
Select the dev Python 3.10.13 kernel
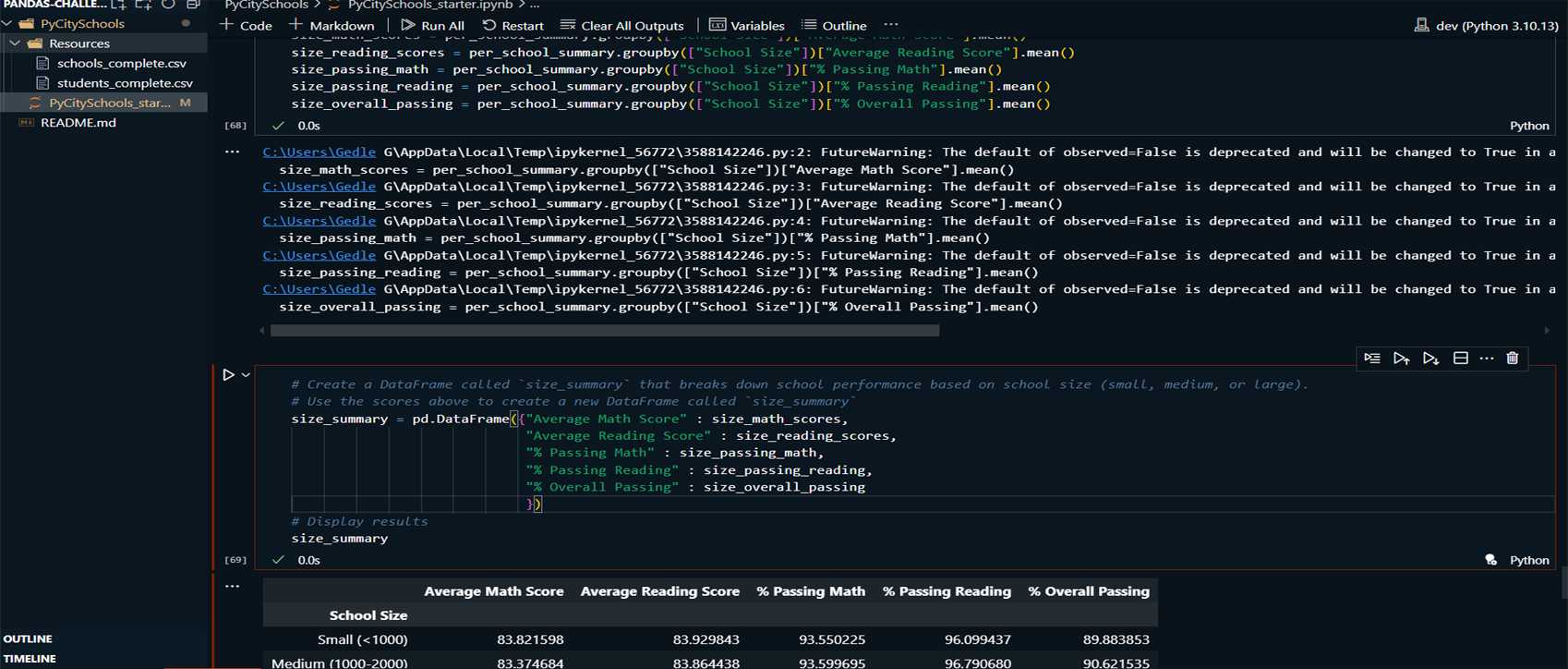click(1486, 26)
